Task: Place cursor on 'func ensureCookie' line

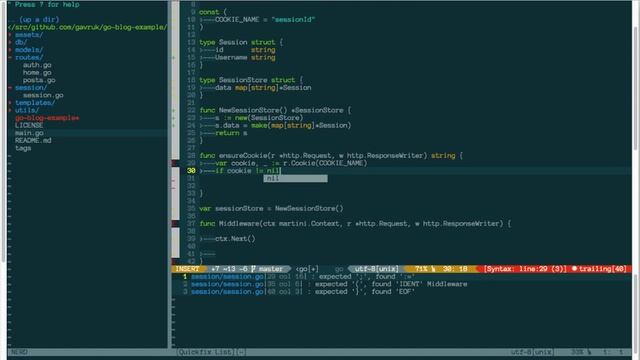Action: click(331, 156)
